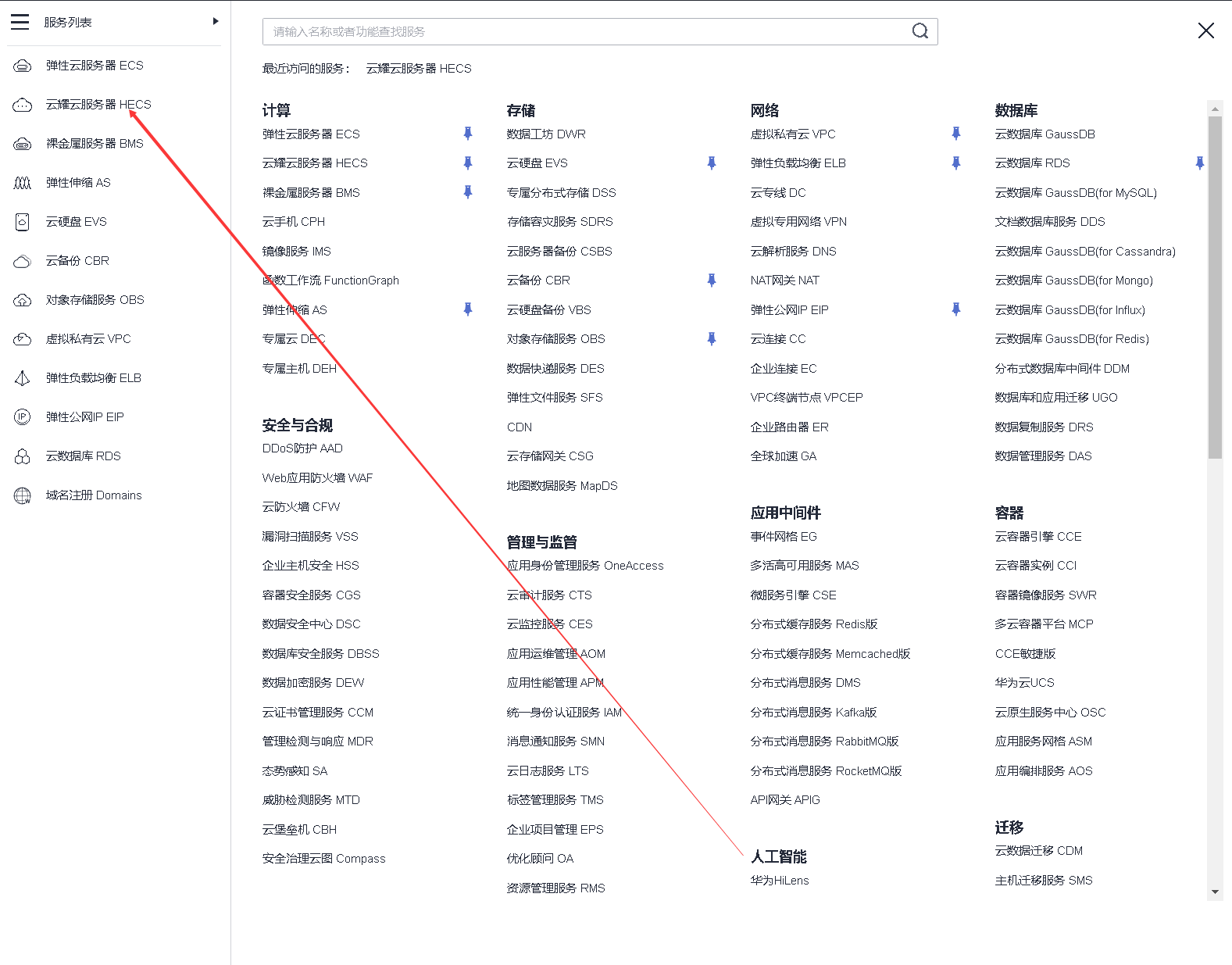Open 容器镜像服务 SWR
The width and height of the screenshot is (1232, 965).
coord(1046,595)
